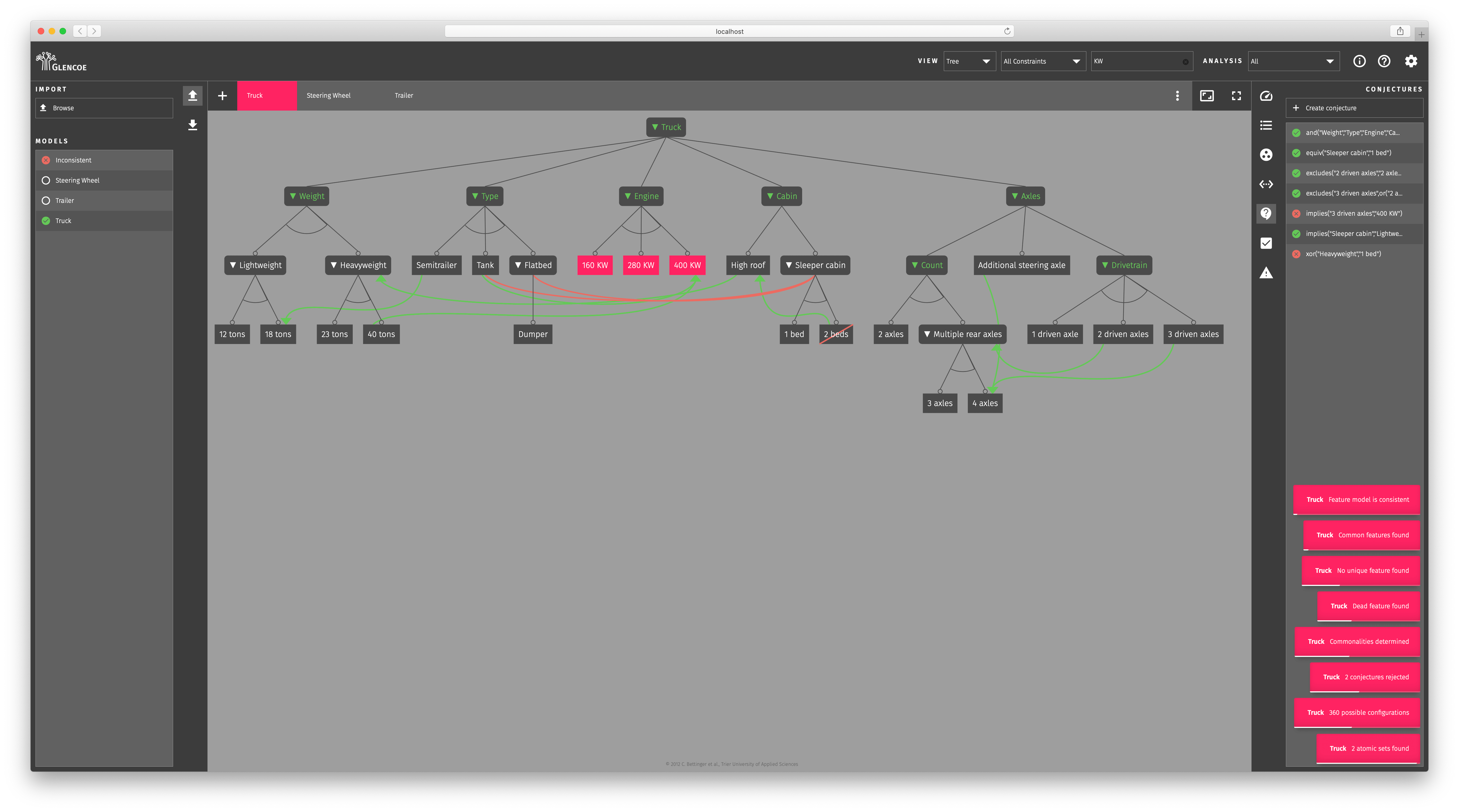Select the Steering Wheel tab
The image size is (1459, 812).
coord(327,95)
